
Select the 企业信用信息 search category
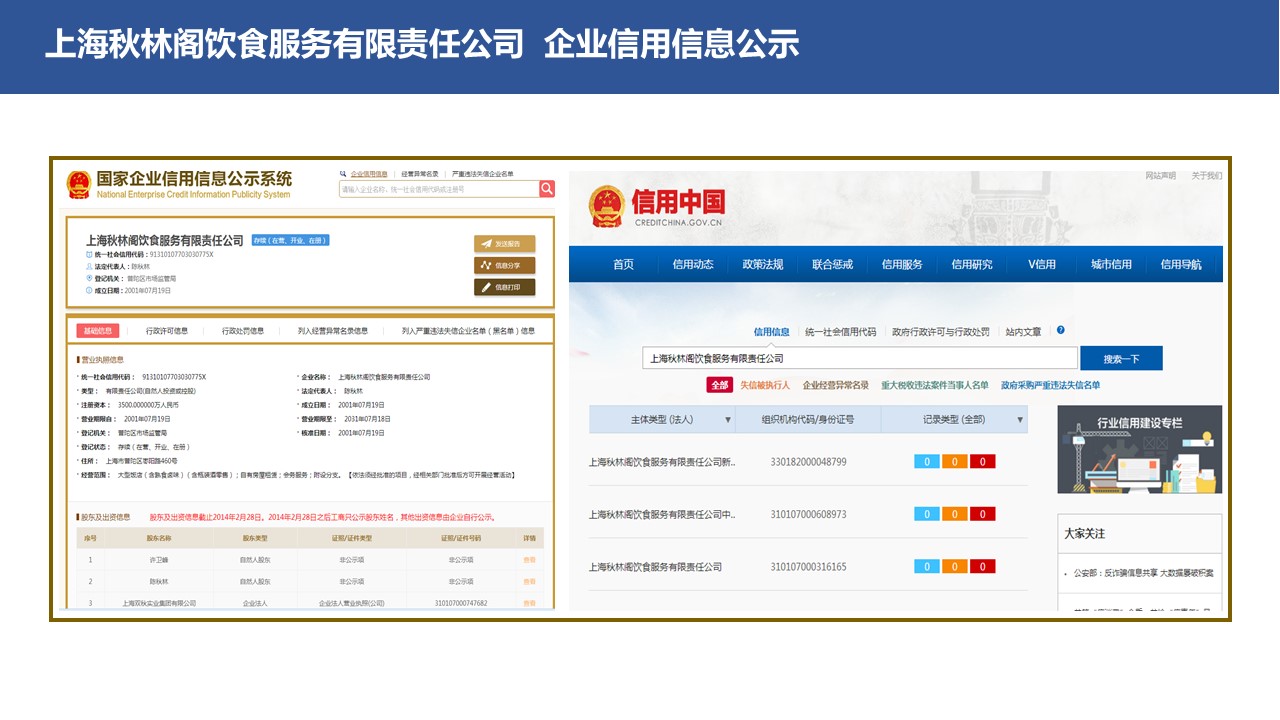(369, 174)
